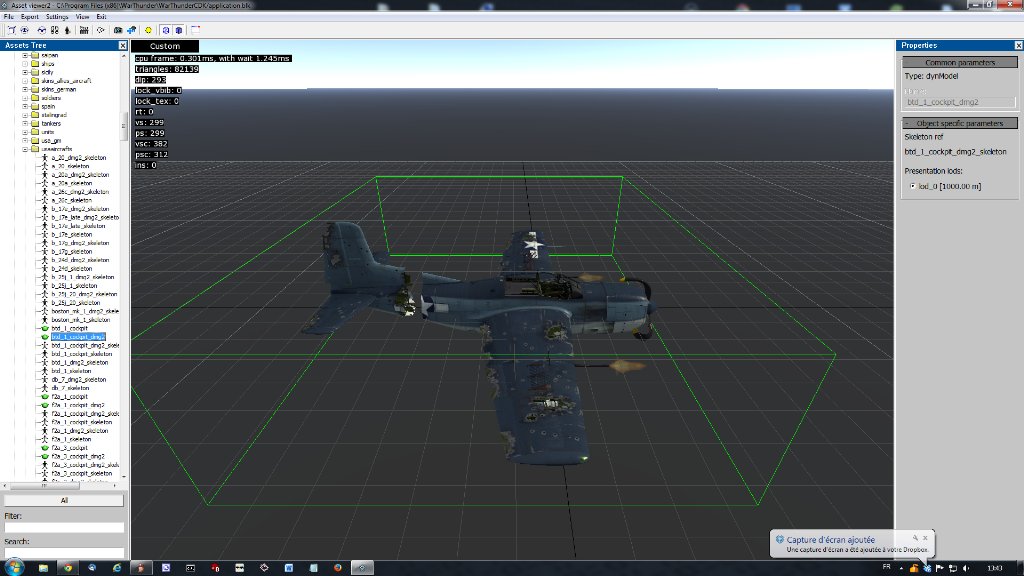Toggle the blue circular toolbar button
This screenshot has height=576, width=1024.
166,30
